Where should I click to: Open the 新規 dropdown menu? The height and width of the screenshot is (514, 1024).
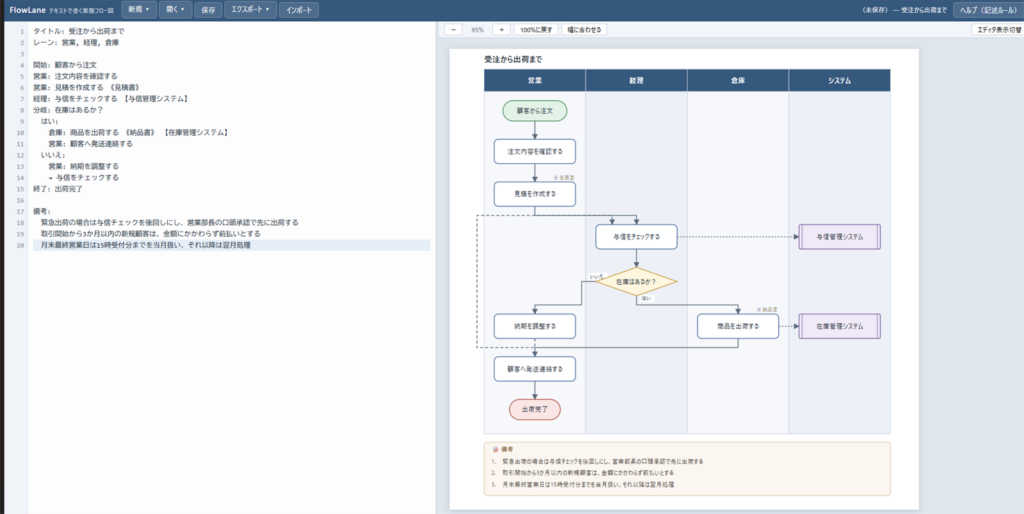click(x=138, y=10)
